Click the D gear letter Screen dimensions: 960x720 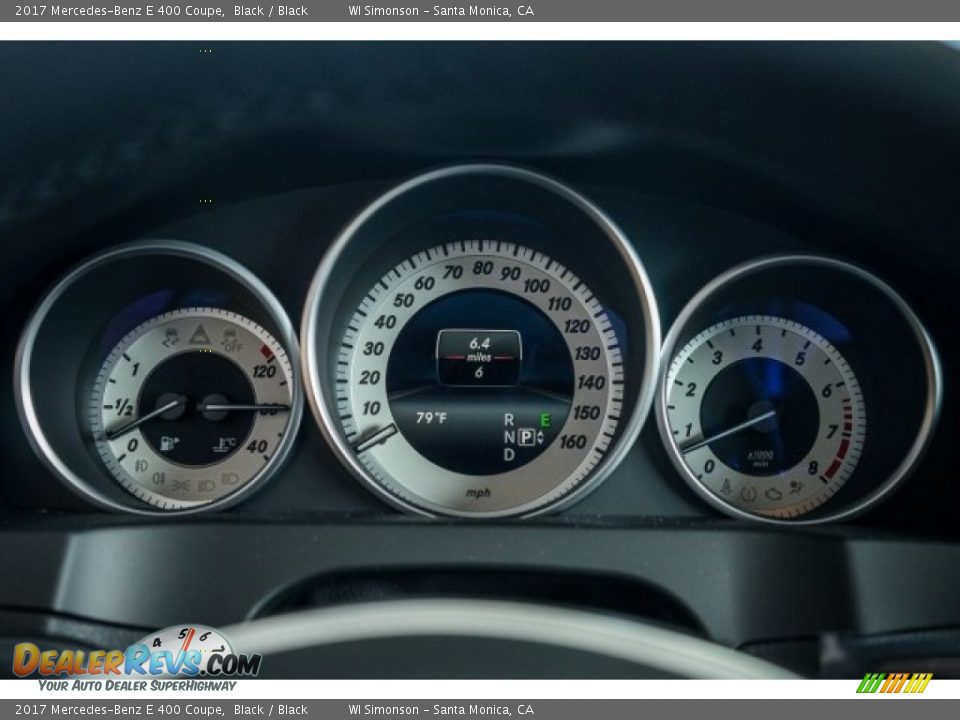pos(509,455)
